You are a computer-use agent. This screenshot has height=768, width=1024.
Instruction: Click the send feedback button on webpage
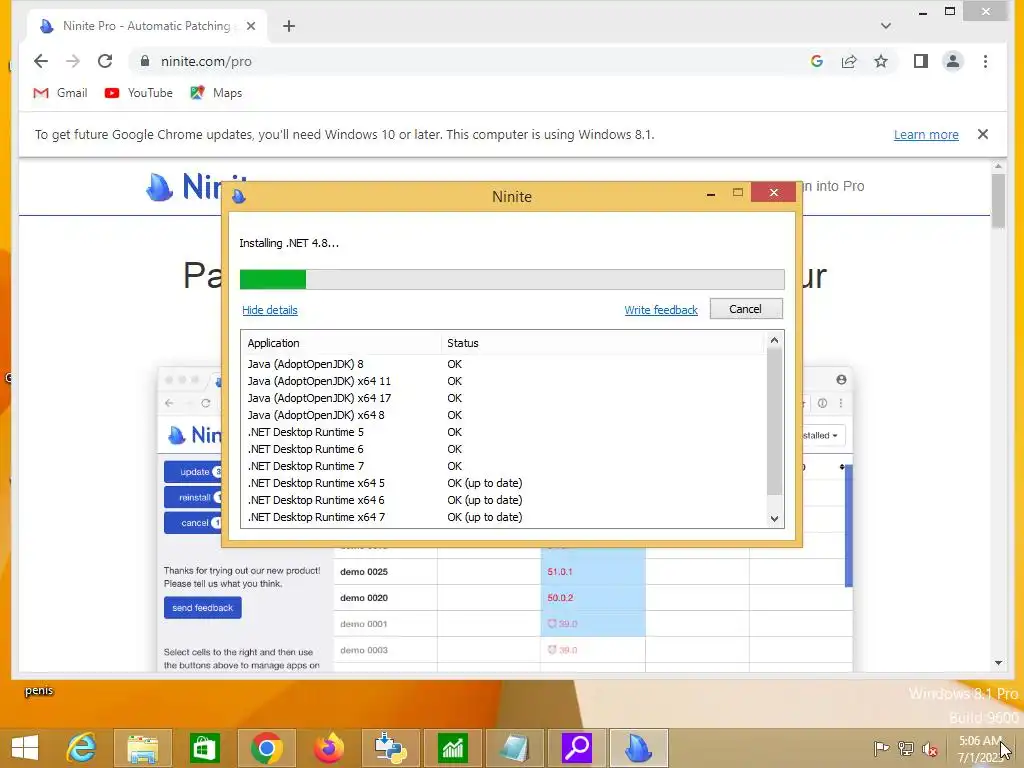[202, 608]
